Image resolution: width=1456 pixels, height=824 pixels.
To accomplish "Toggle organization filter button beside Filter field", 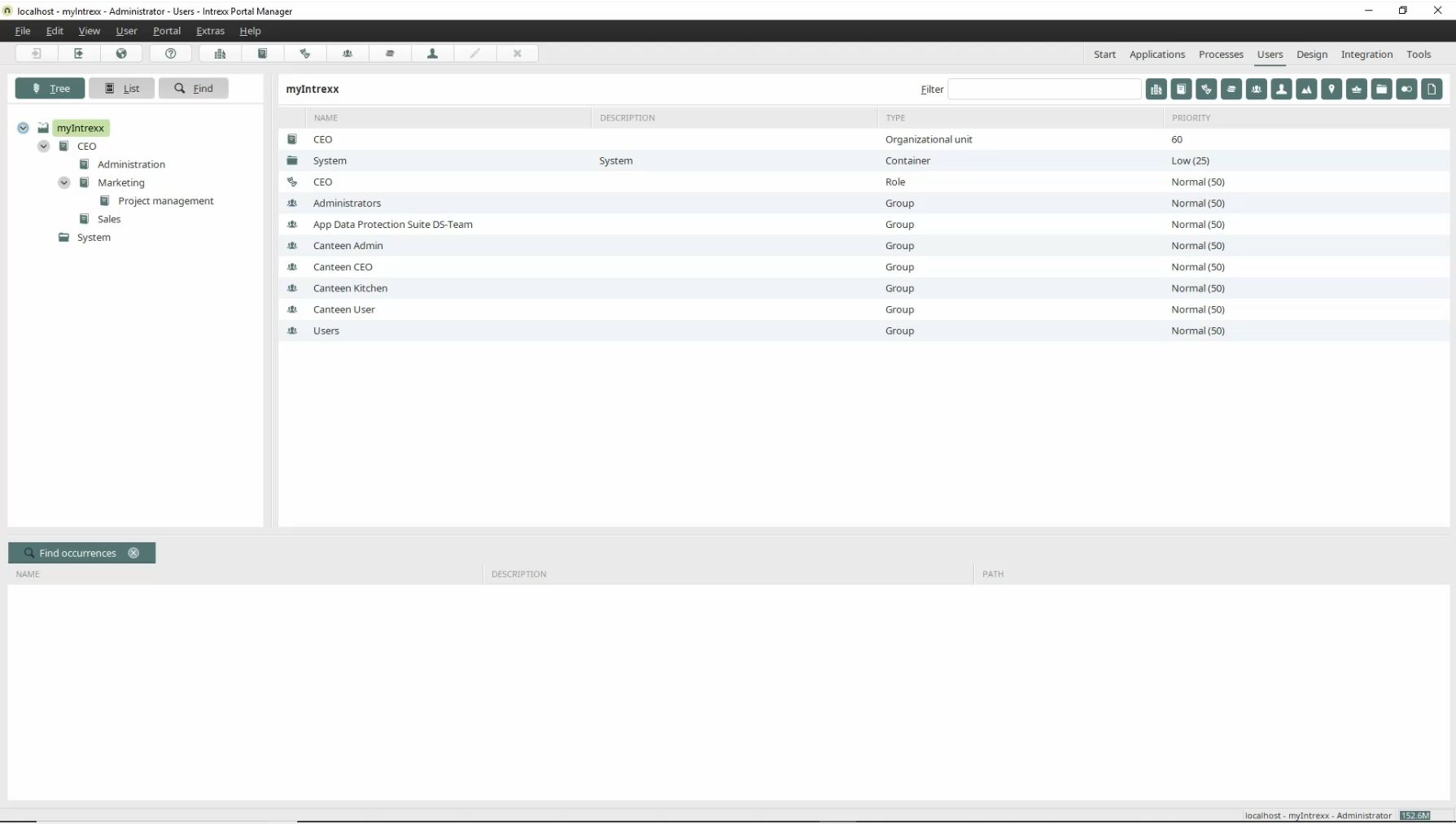I will click(x=1156, y=89).
